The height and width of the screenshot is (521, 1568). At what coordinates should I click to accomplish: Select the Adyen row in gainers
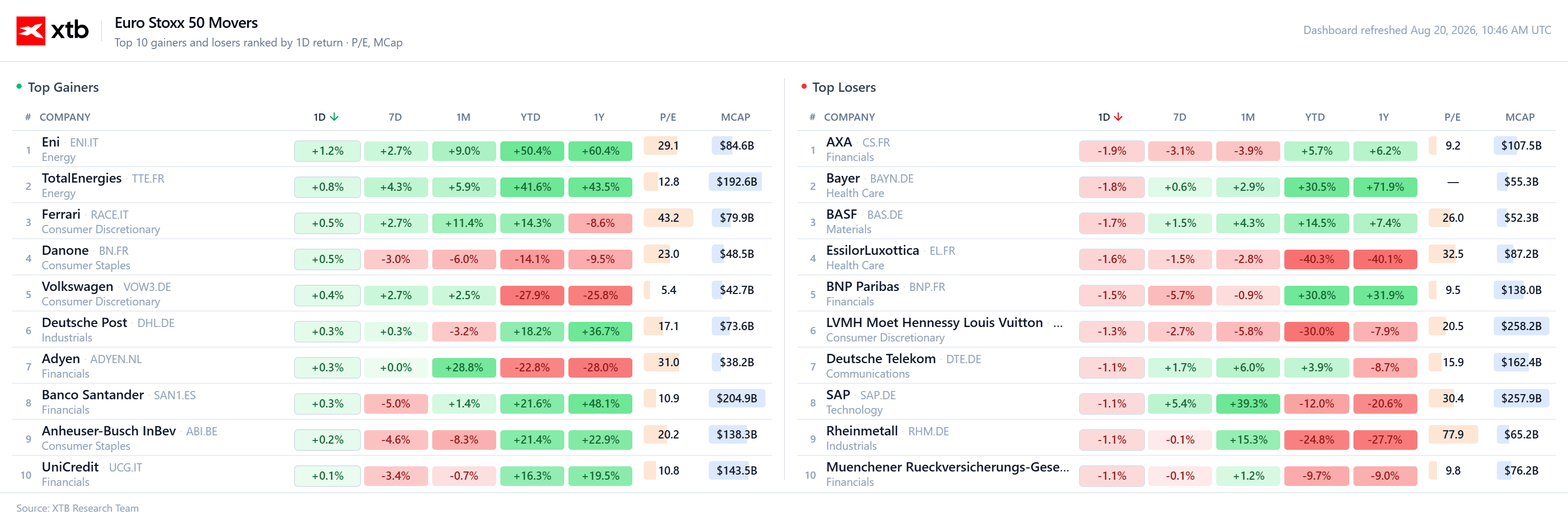392,366
